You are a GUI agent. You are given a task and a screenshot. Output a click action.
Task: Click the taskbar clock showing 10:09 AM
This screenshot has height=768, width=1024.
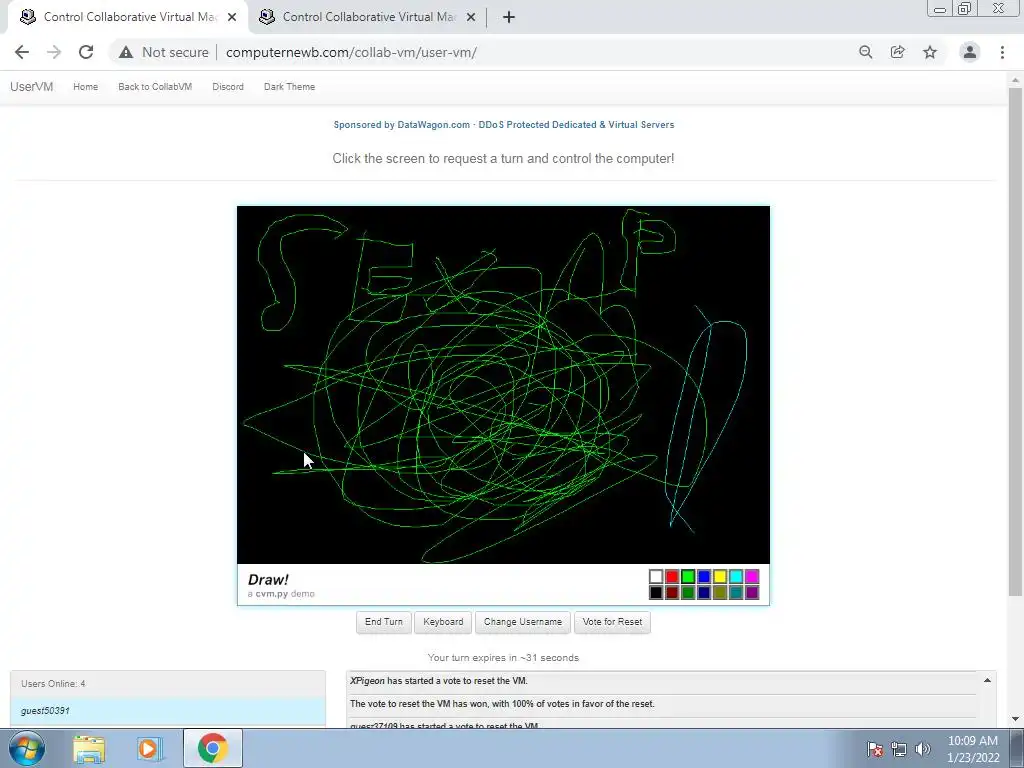coord(972,749)
